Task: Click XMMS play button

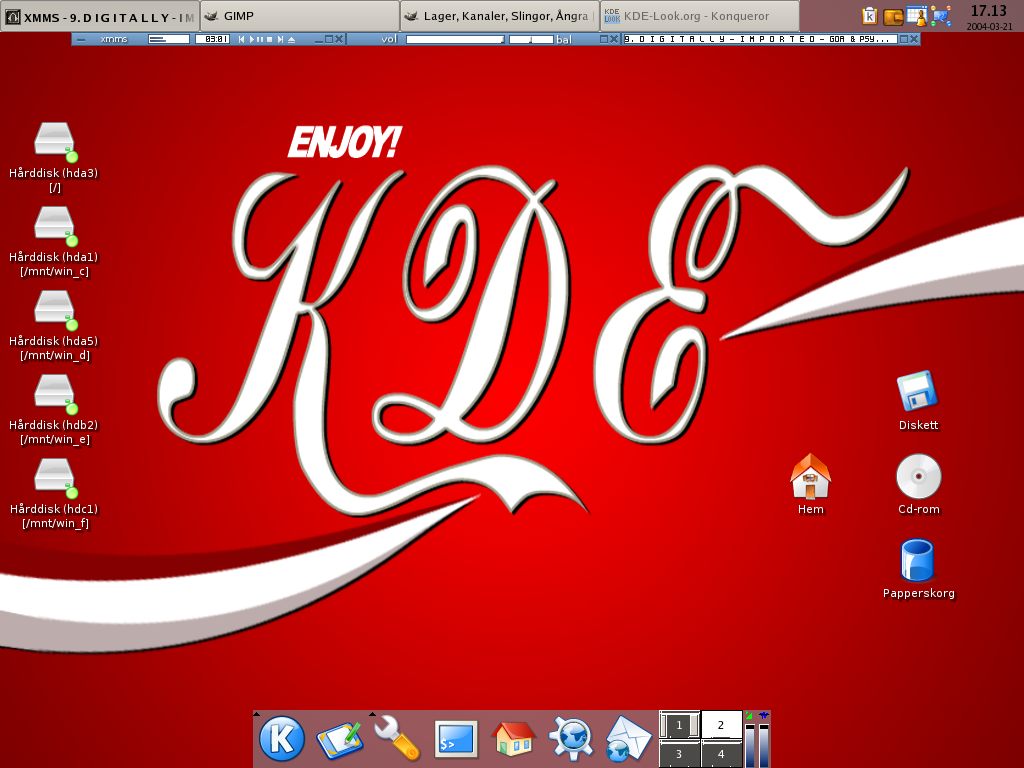Action: pos(251,39)
